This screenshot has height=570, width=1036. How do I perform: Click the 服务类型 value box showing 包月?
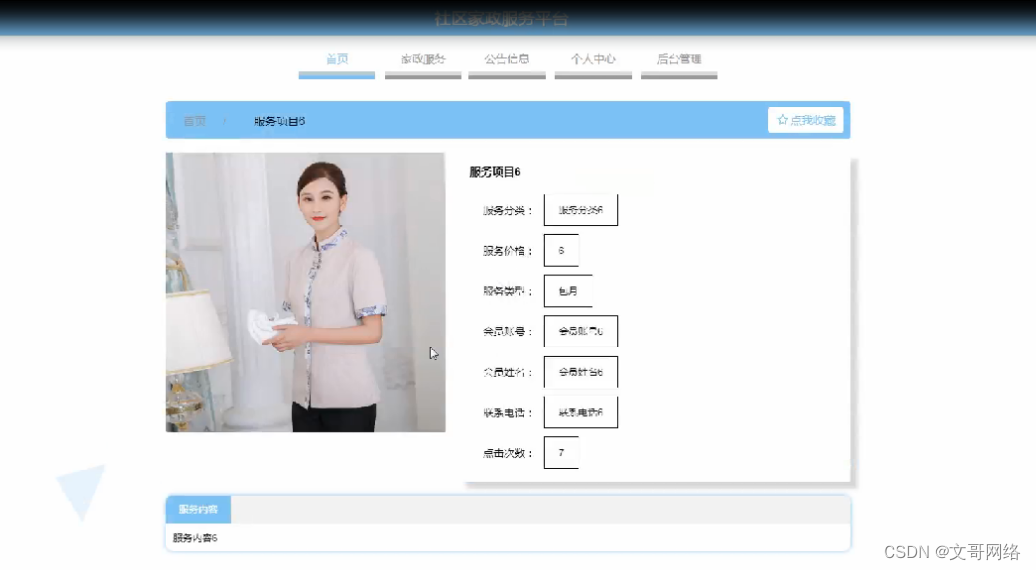click(568, 291)
